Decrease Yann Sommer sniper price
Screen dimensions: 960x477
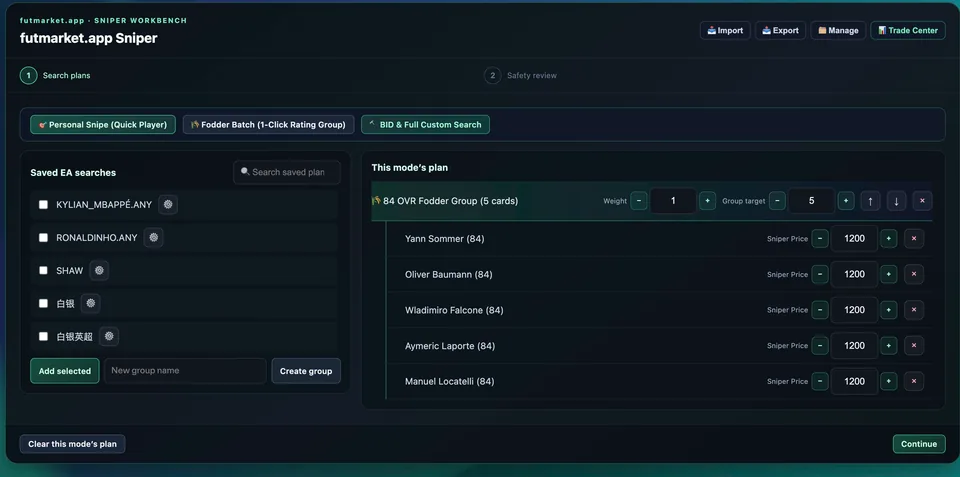(x=820, y=239)
